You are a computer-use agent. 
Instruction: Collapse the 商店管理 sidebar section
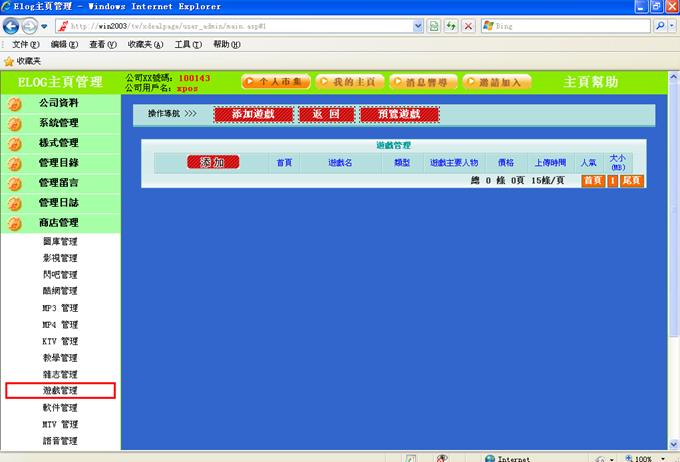coord(59,223)
